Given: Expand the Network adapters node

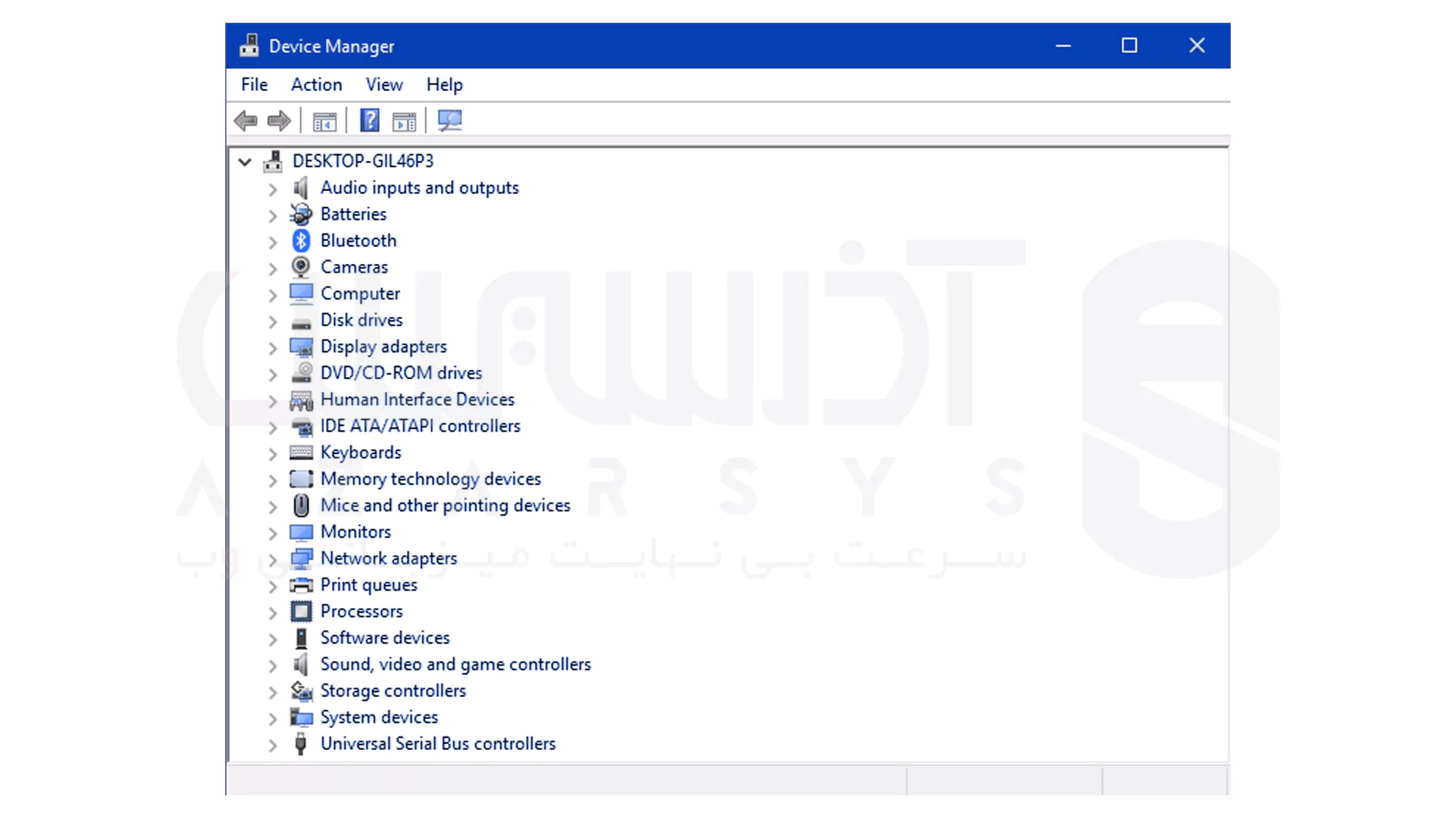Looking at the screenshot, I should (x=273, y=560).
